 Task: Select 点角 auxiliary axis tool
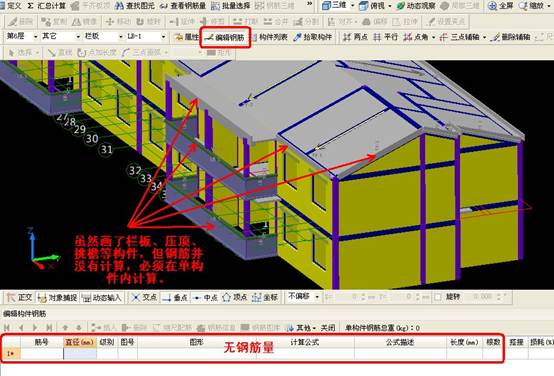click(x=416, y=37)
